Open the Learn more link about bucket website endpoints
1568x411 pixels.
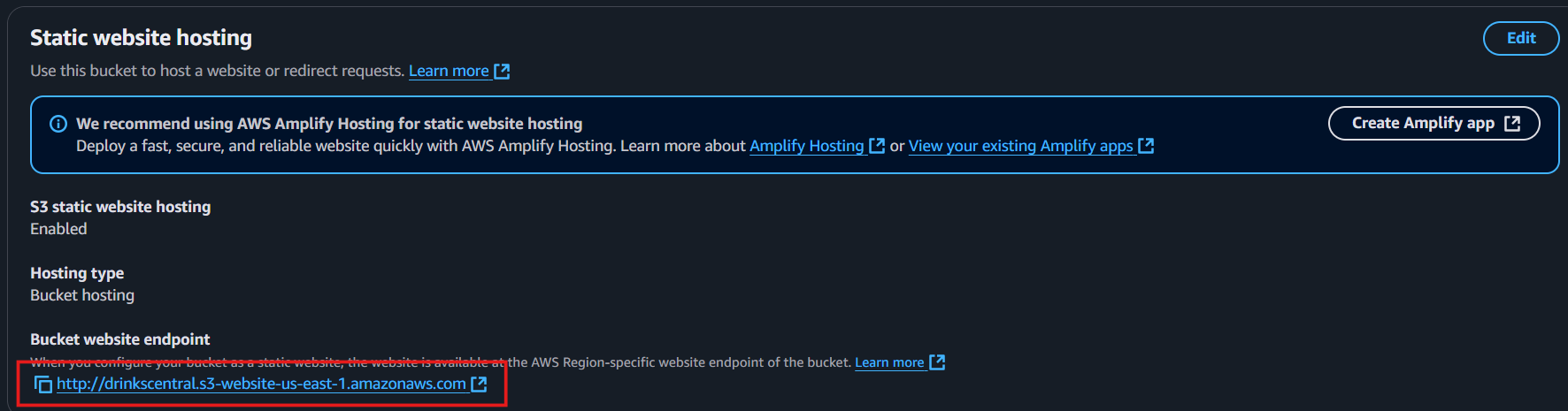889,362
